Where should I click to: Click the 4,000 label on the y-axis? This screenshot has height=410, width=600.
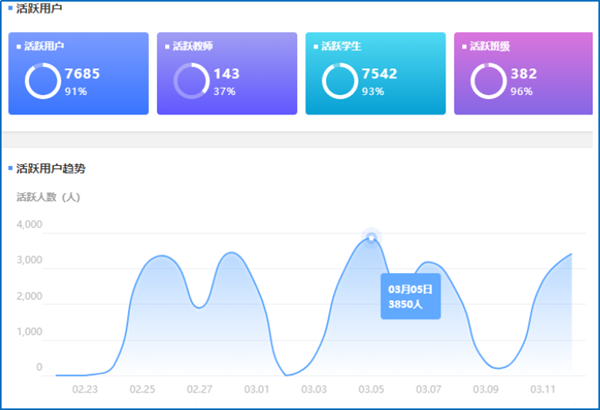click(x=29, y=225)
